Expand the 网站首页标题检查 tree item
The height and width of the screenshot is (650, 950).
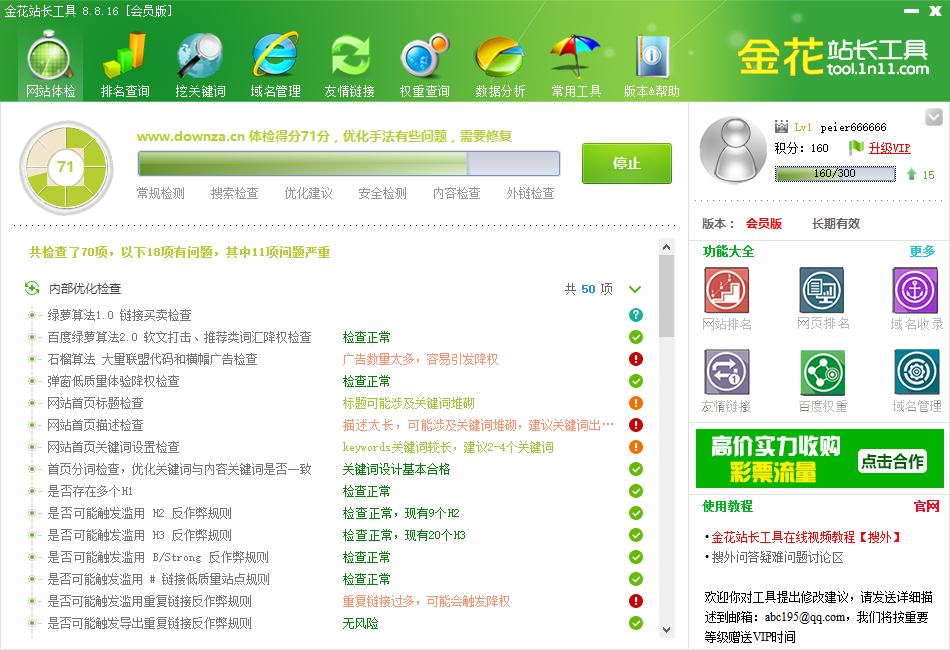32,403
